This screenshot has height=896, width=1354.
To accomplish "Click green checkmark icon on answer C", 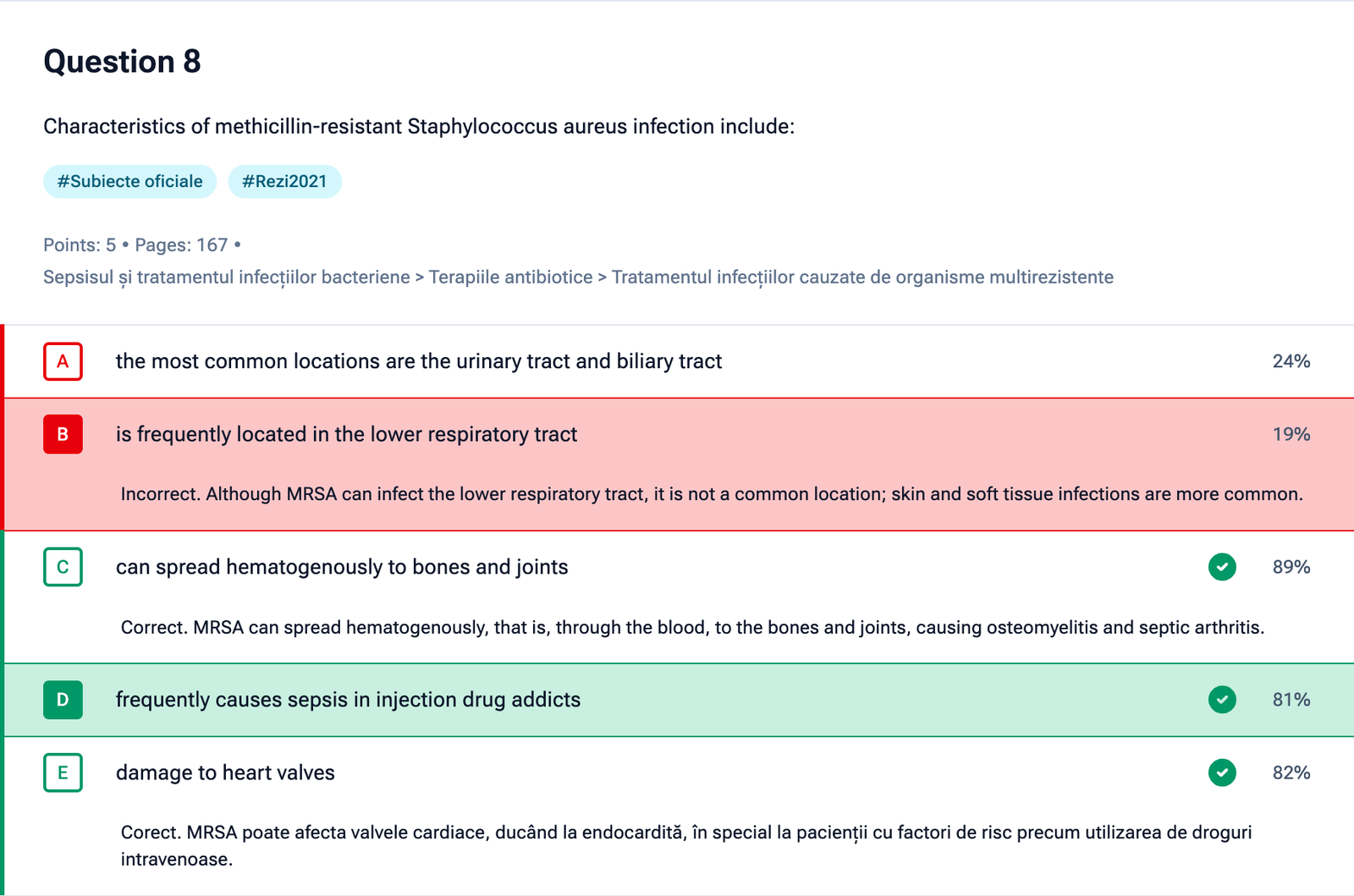I will pyautogui.click(x=1222, y=567).
